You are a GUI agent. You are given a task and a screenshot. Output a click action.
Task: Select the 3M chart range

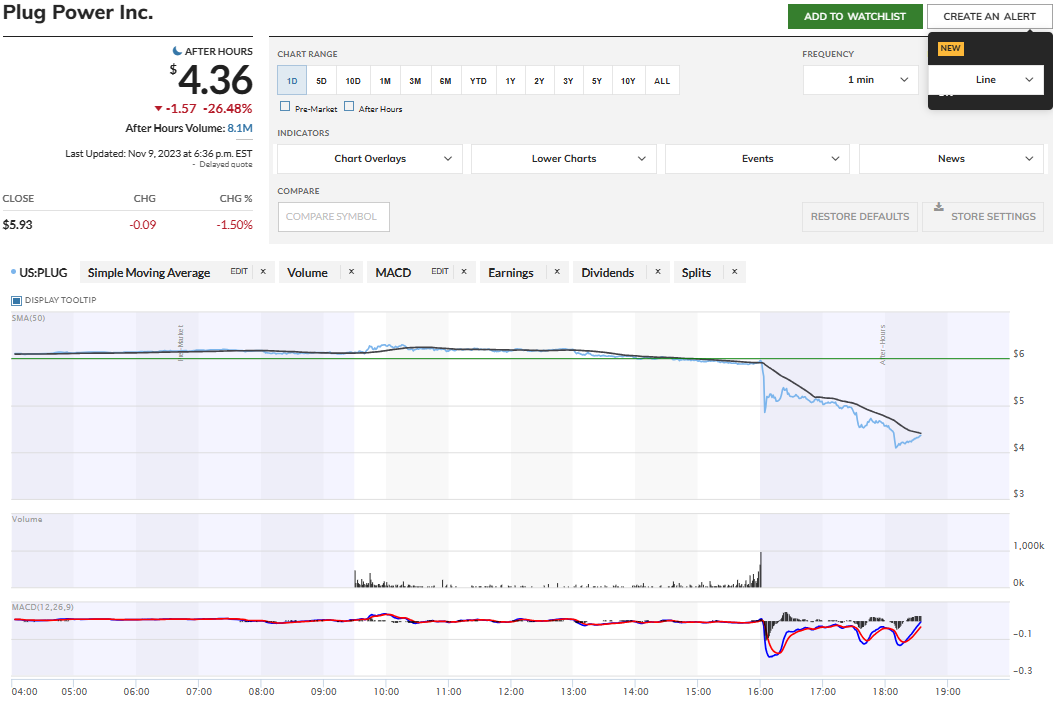point(415,81)
